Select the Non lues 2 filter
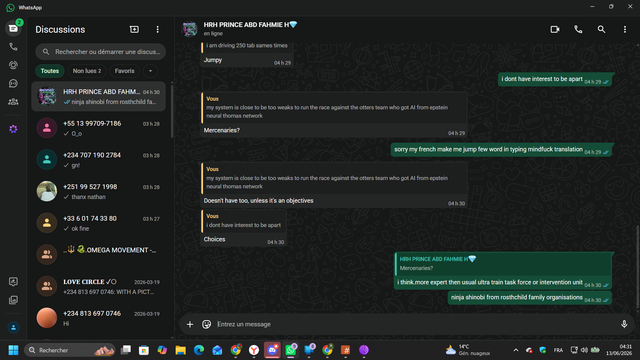Image resolution: width=640 pixels, height=360 pixels. coord(87,71)
